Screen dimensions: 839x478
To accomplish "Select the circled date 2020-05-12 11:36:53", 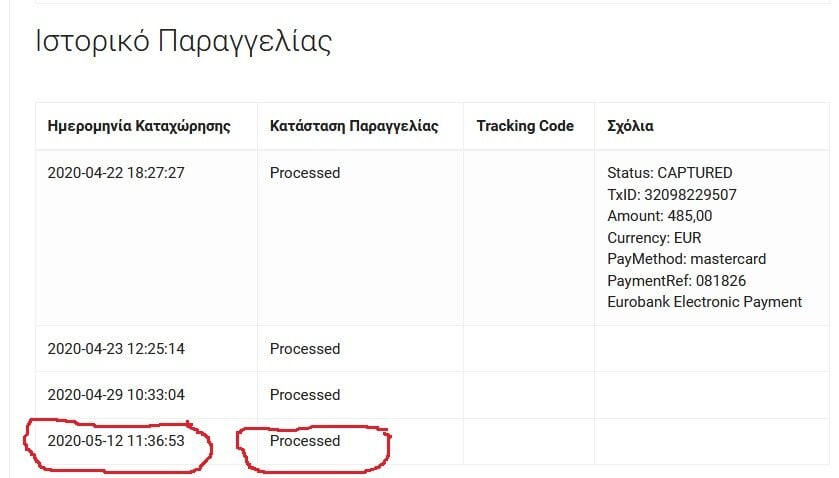I will tap(116, 441).
